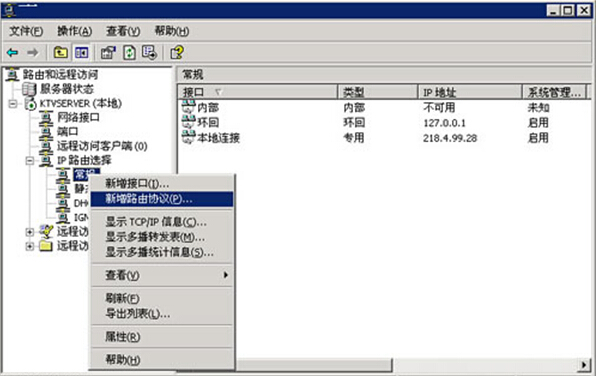610x376 pixels.
Task: Sort by the 类型 column header
Action: pyautogui.click(x=378, y=92)
